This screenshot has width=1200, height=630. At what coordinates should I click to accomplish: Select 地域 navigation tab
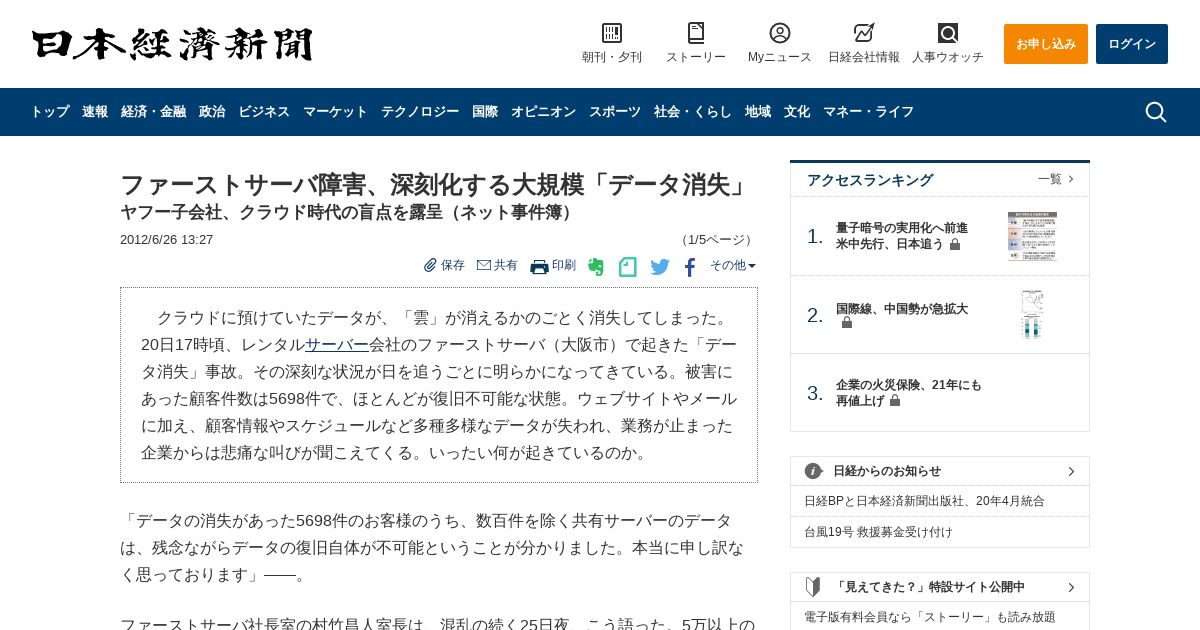758,112
